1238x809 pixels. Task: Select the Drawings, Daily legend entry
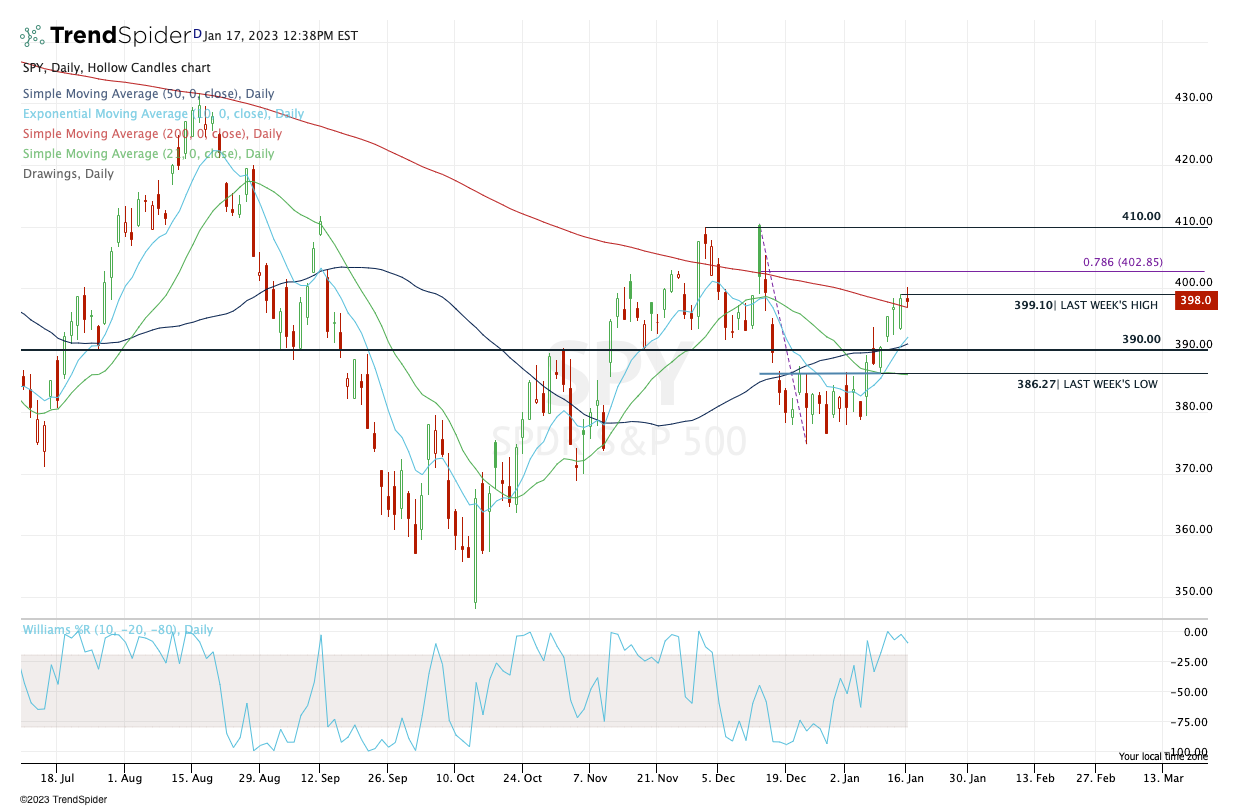(67, 174)
